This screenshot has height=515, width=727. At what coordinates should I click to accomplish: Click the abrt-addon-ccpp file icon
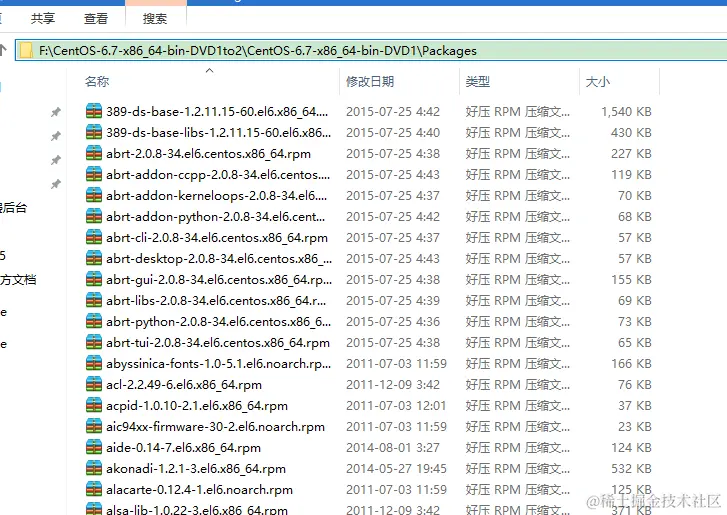point(94,174)
